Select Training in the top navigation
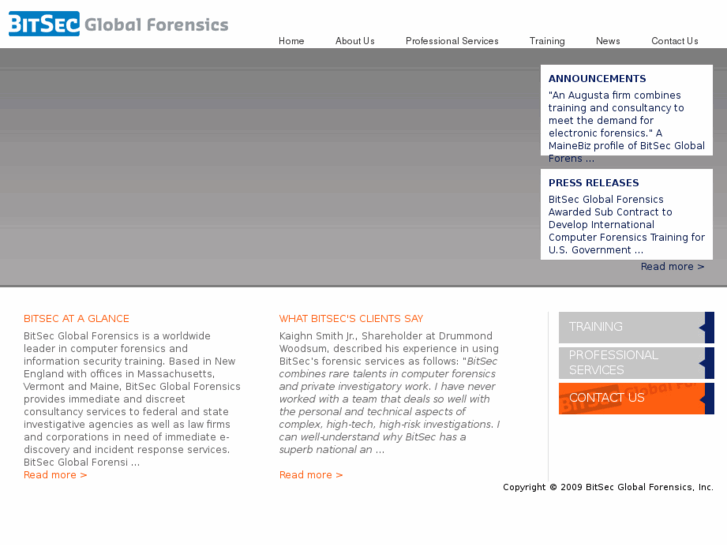This screenshot has height=545, width=727. click(547, 41)
